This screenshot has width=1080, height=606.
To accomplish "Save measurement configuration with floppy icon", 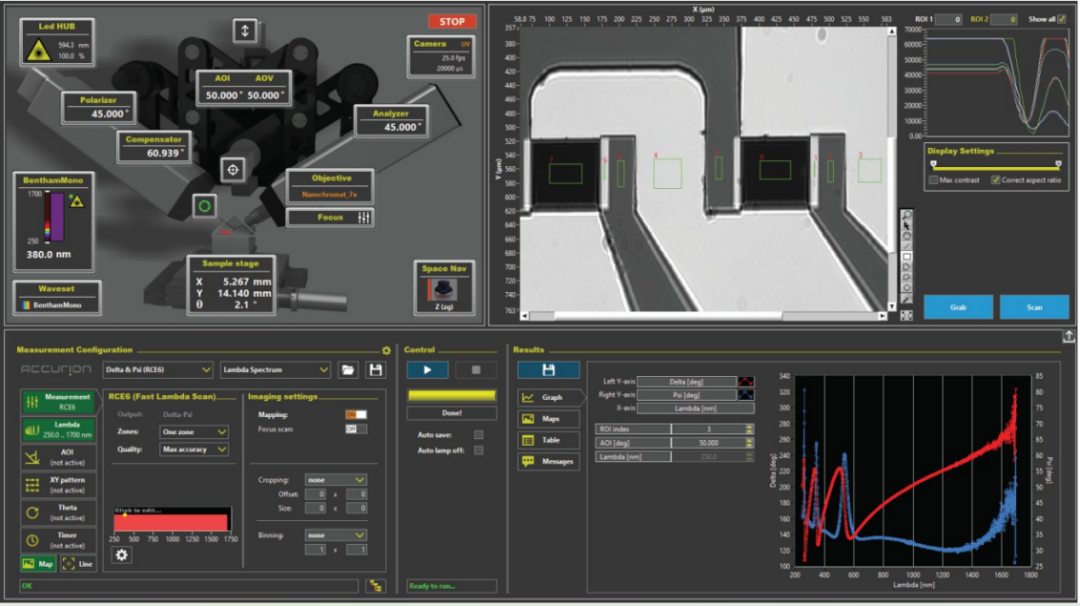I will click(375, 370).
